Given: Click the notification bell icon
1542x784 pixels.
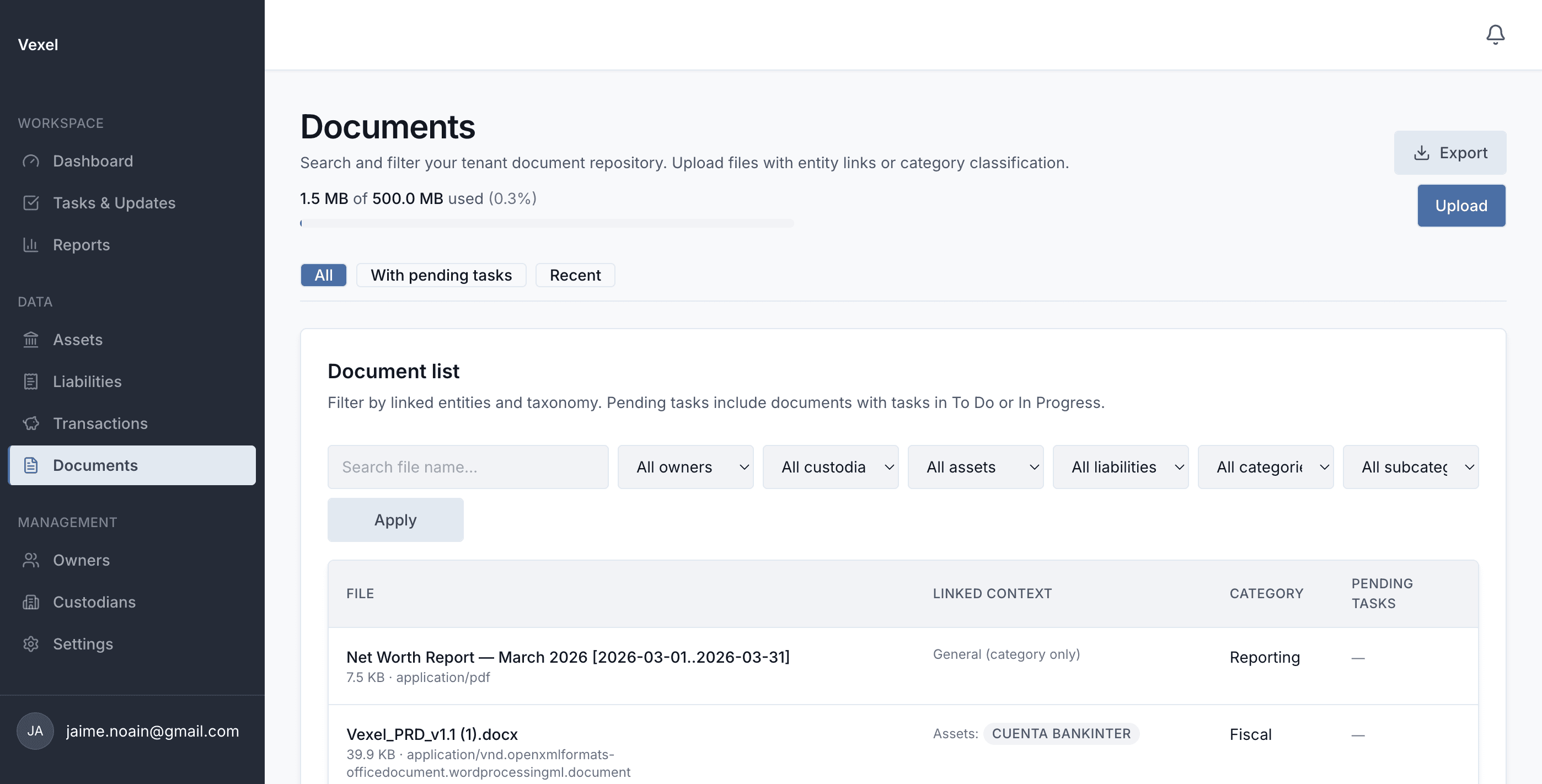Looking at the screenshot, I should click(x=1495, y=34).
